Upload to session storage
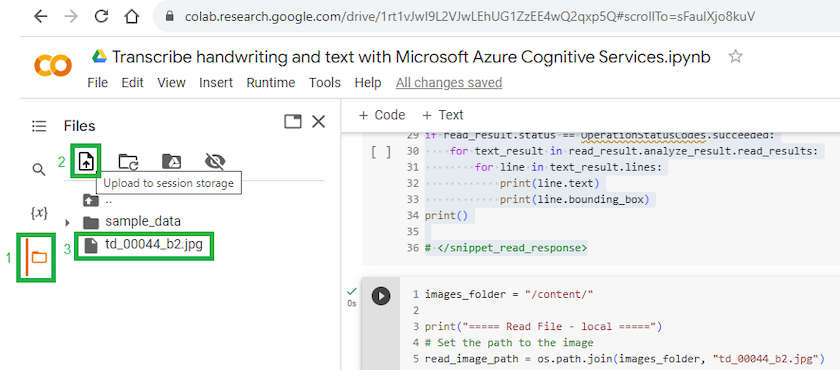 tap(86, 161)
